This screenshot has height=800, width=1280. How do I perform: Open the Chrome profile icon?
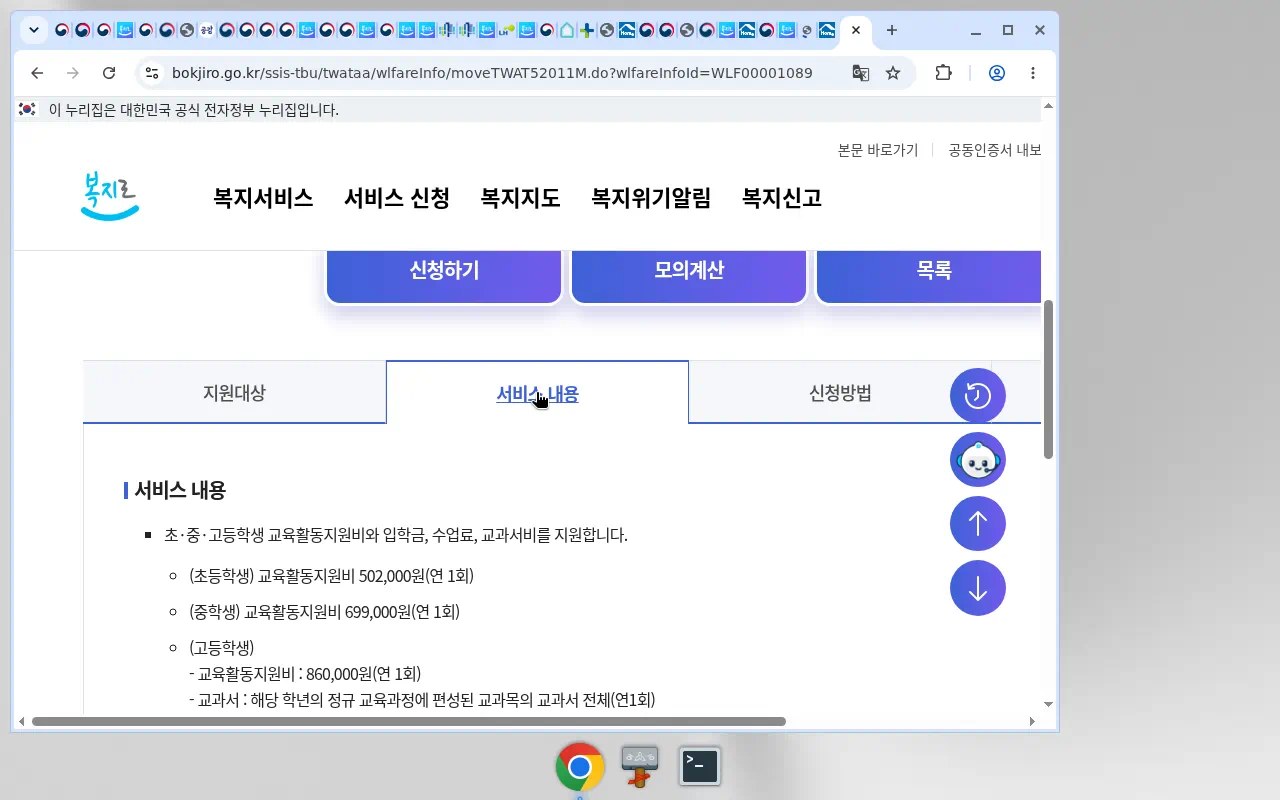(997, 73)
